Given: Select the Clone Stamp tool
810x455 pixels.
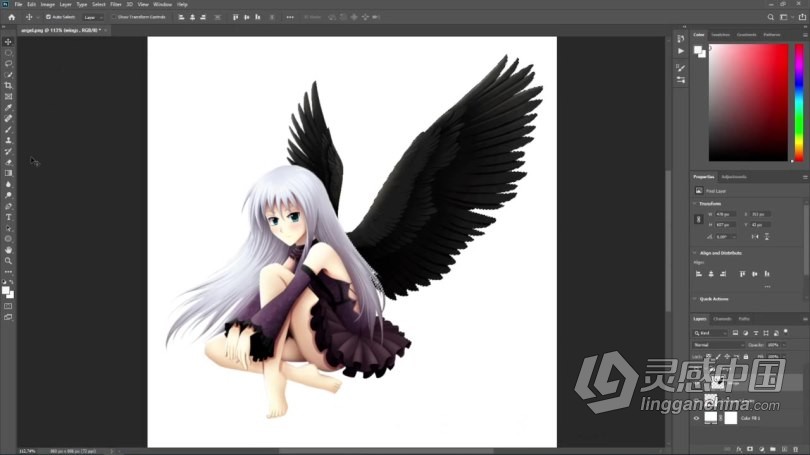Looking at the screenshot, I should point(8,140).
